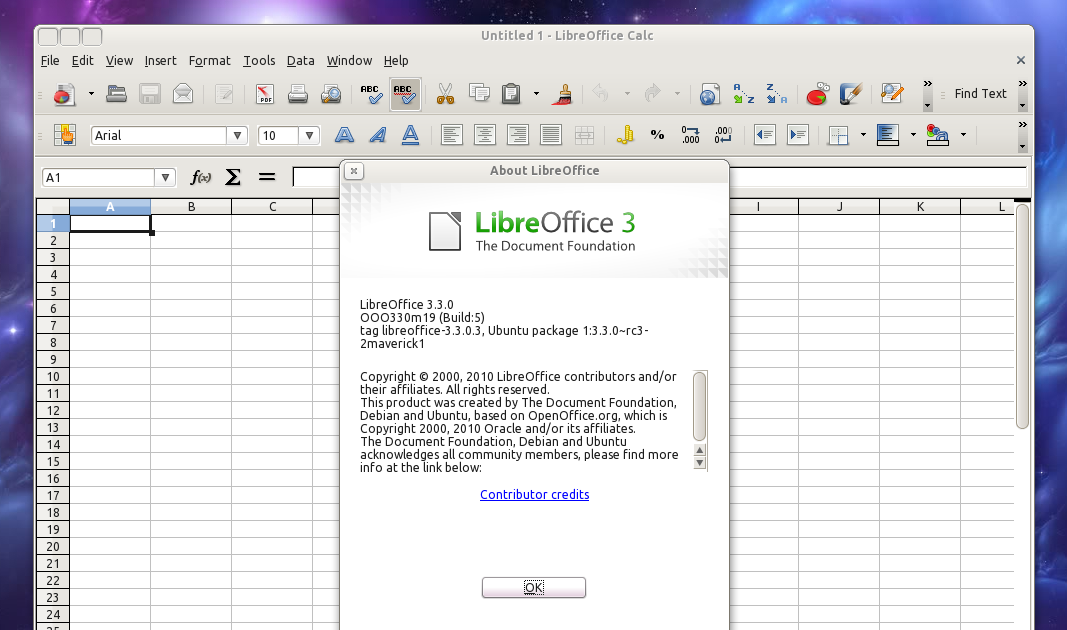Sort Ascending A to Z
The height and width of the screenshot is (630, 1067).
tap(743, 94)
